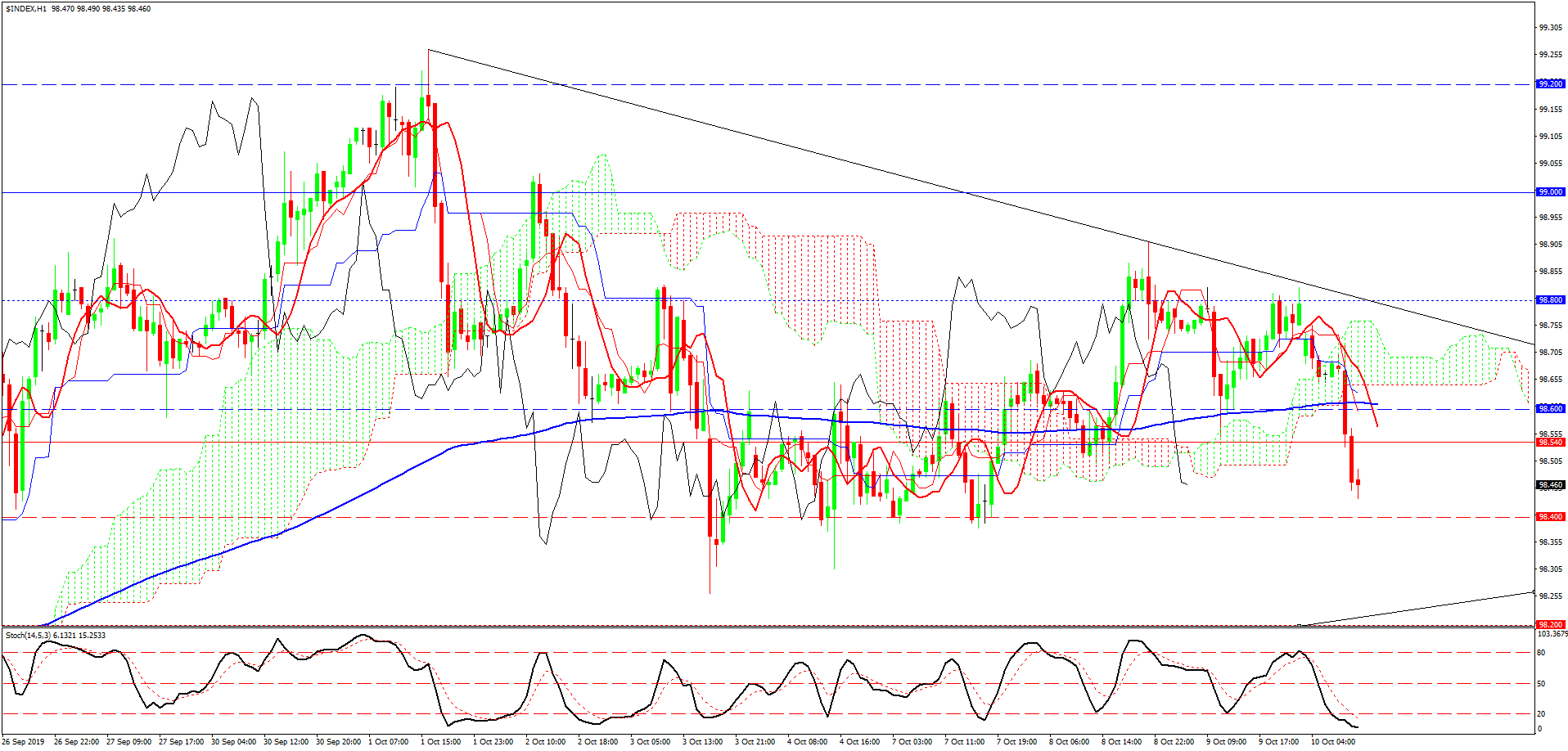Viewport: 1568px width, 751px height.
Task: Click the stochastic 80 level label
Action: (x=1541, y=652)
